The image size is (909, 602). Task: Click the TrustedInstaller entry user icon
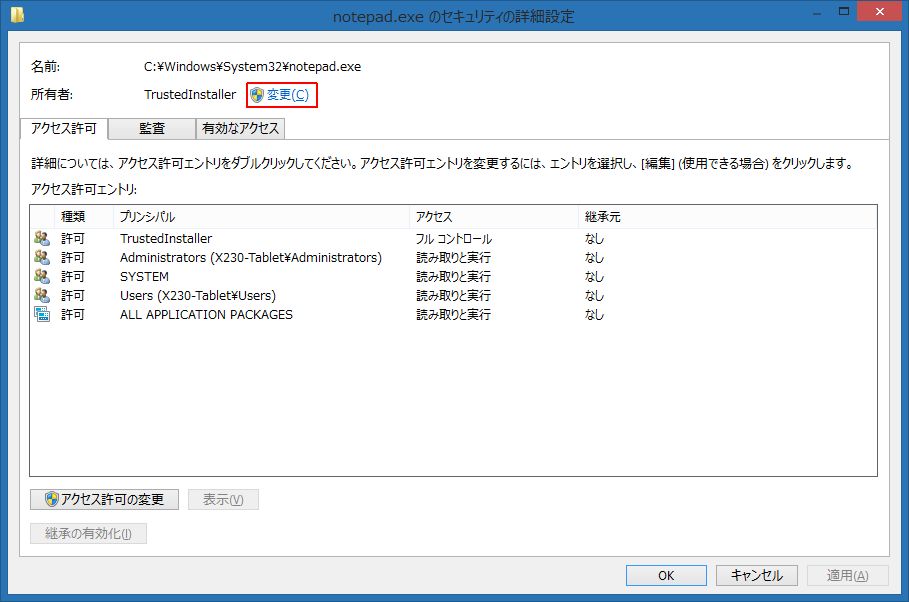tap(42, 239)
